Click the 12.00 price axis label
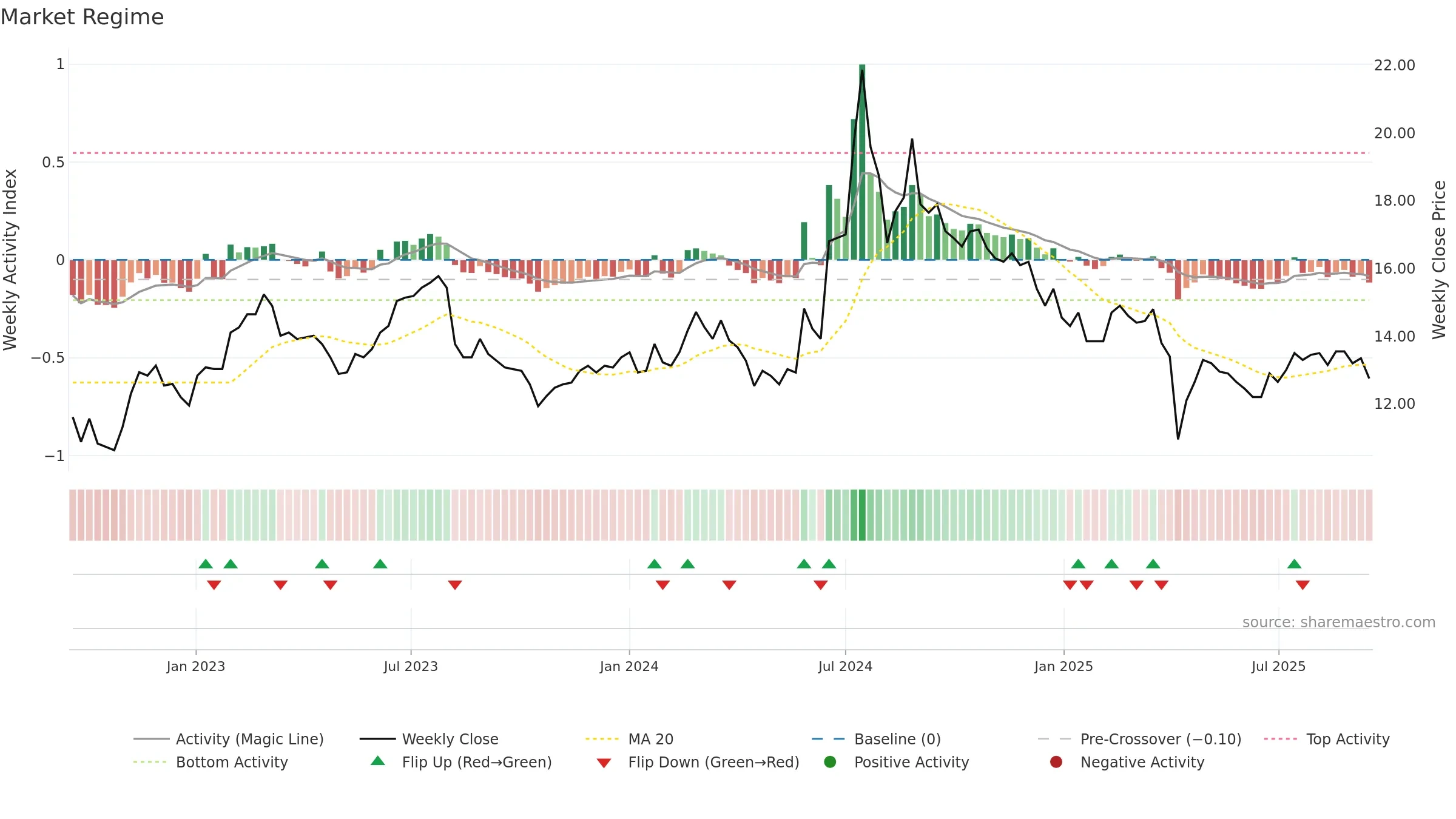 (x=1394, y=403)
